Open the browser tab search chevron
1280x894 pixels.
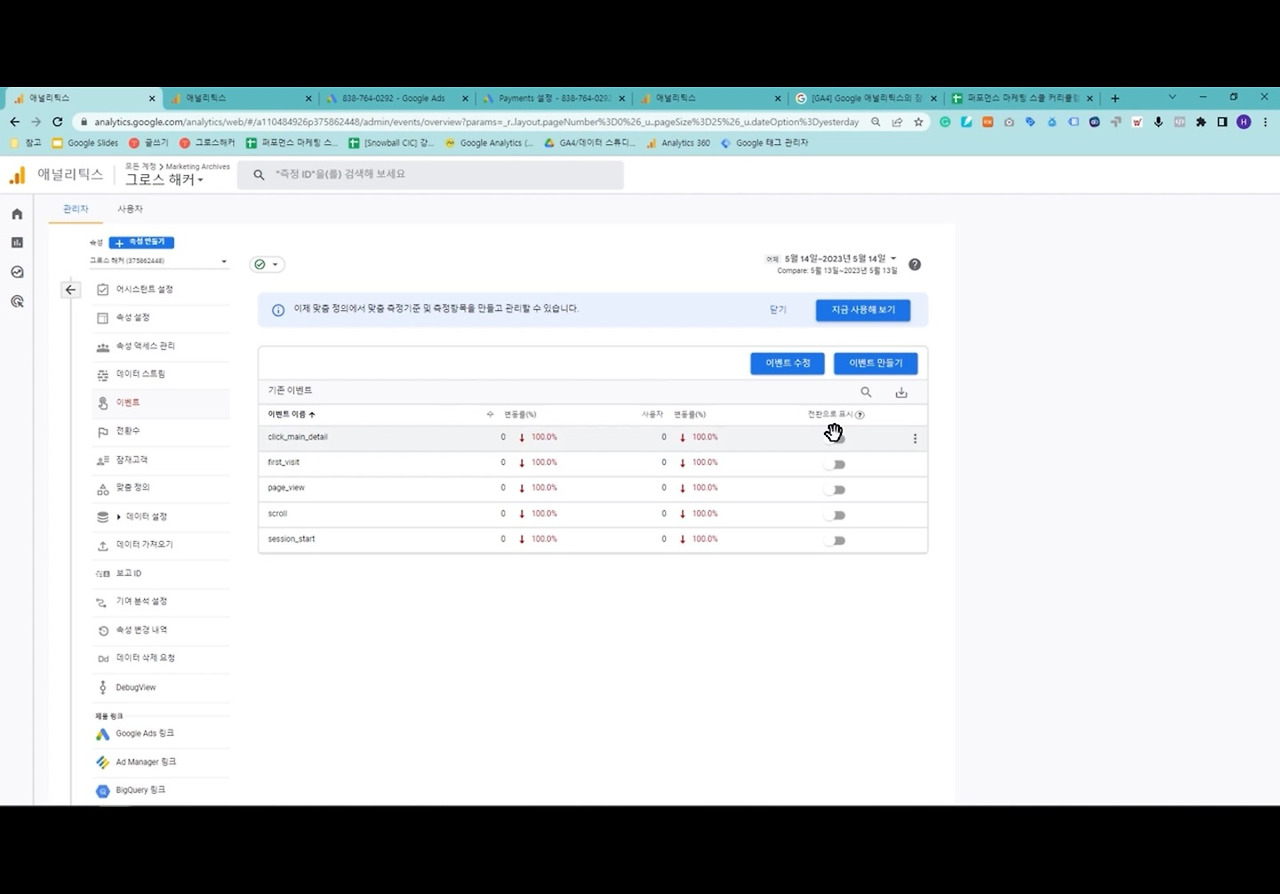[1172, 98]
